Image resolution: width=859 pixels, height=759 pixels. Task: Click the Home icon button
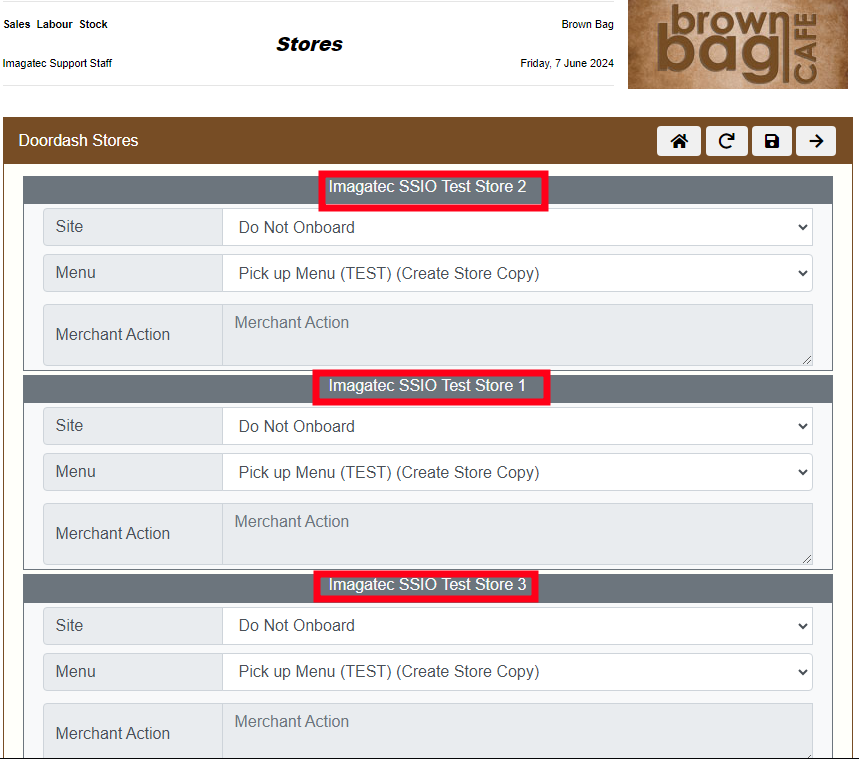[x=679, y=141]
